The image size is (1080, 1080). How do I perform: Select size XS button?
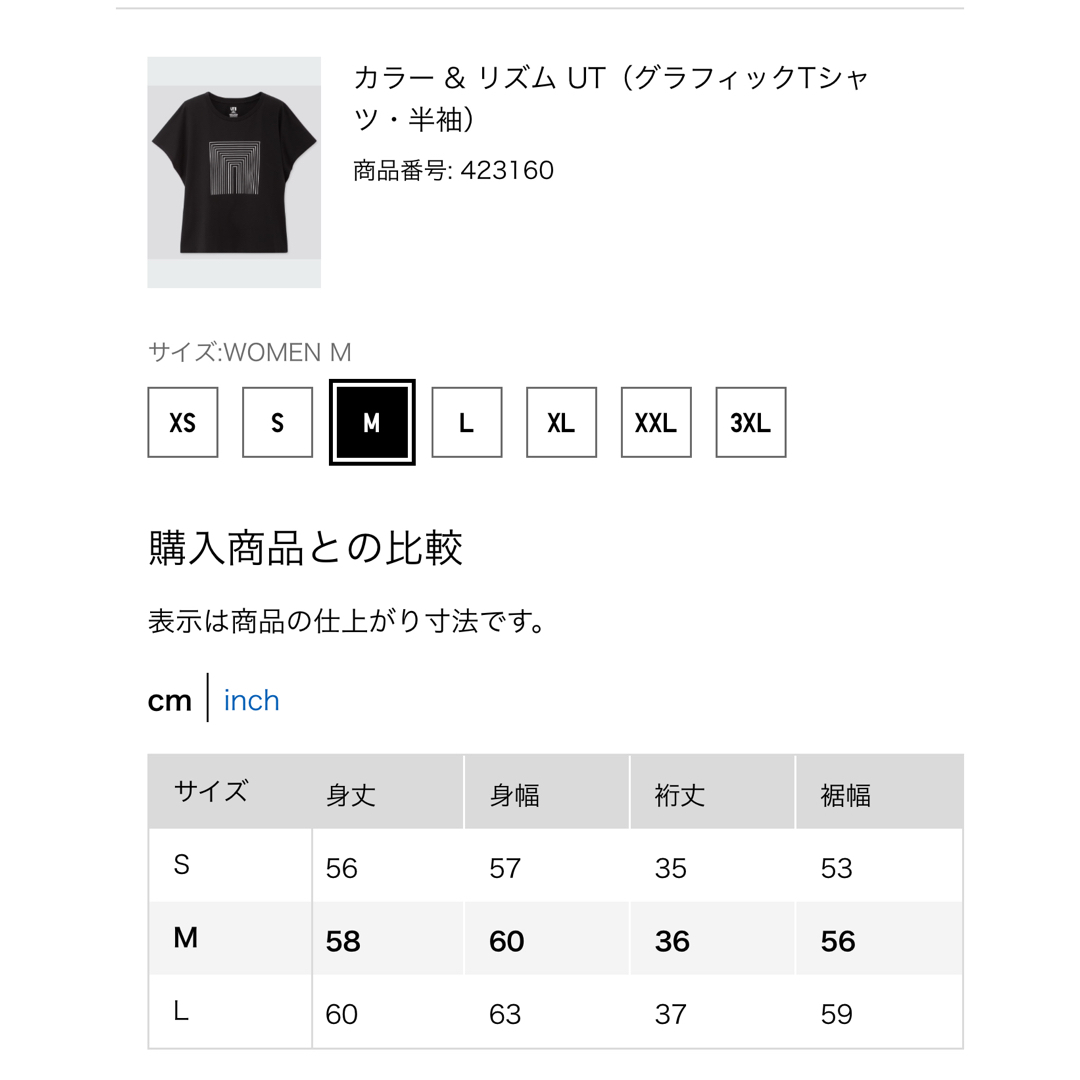click(x=183, y=422)
